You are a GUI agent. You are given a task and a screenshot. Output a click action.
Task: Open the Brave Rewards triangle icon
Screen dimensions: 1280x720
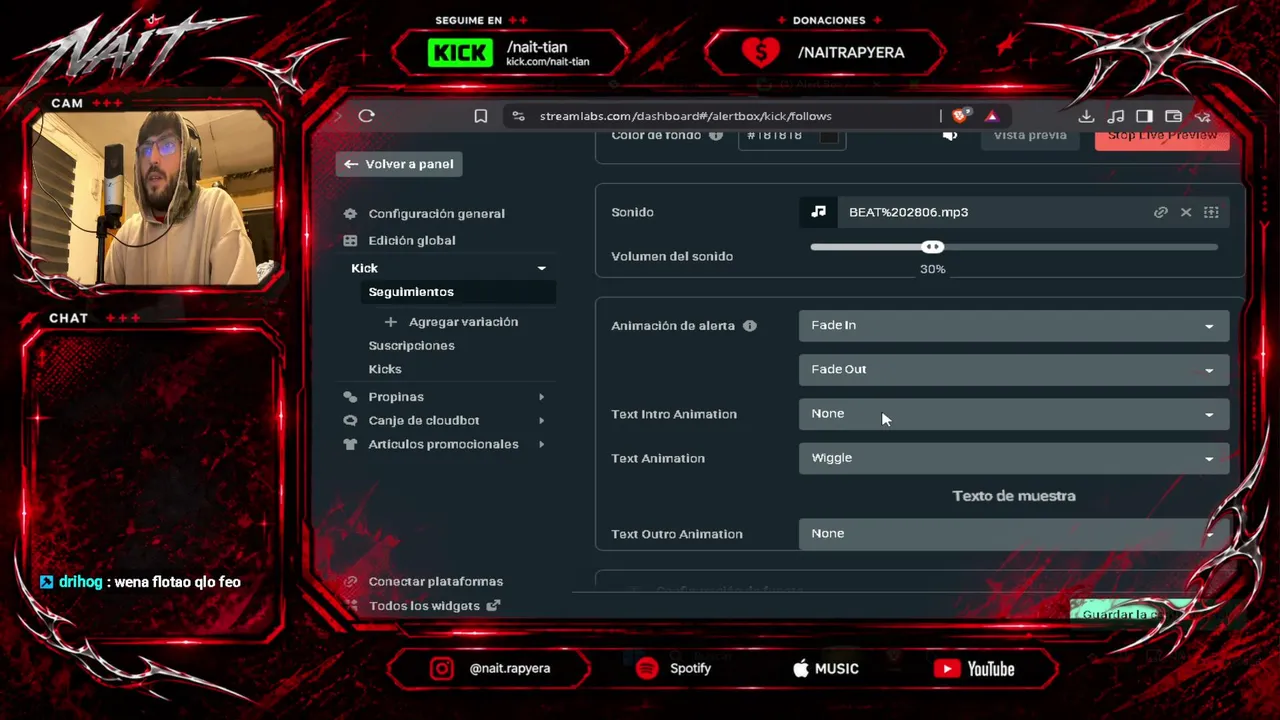[x=992, y=116]
